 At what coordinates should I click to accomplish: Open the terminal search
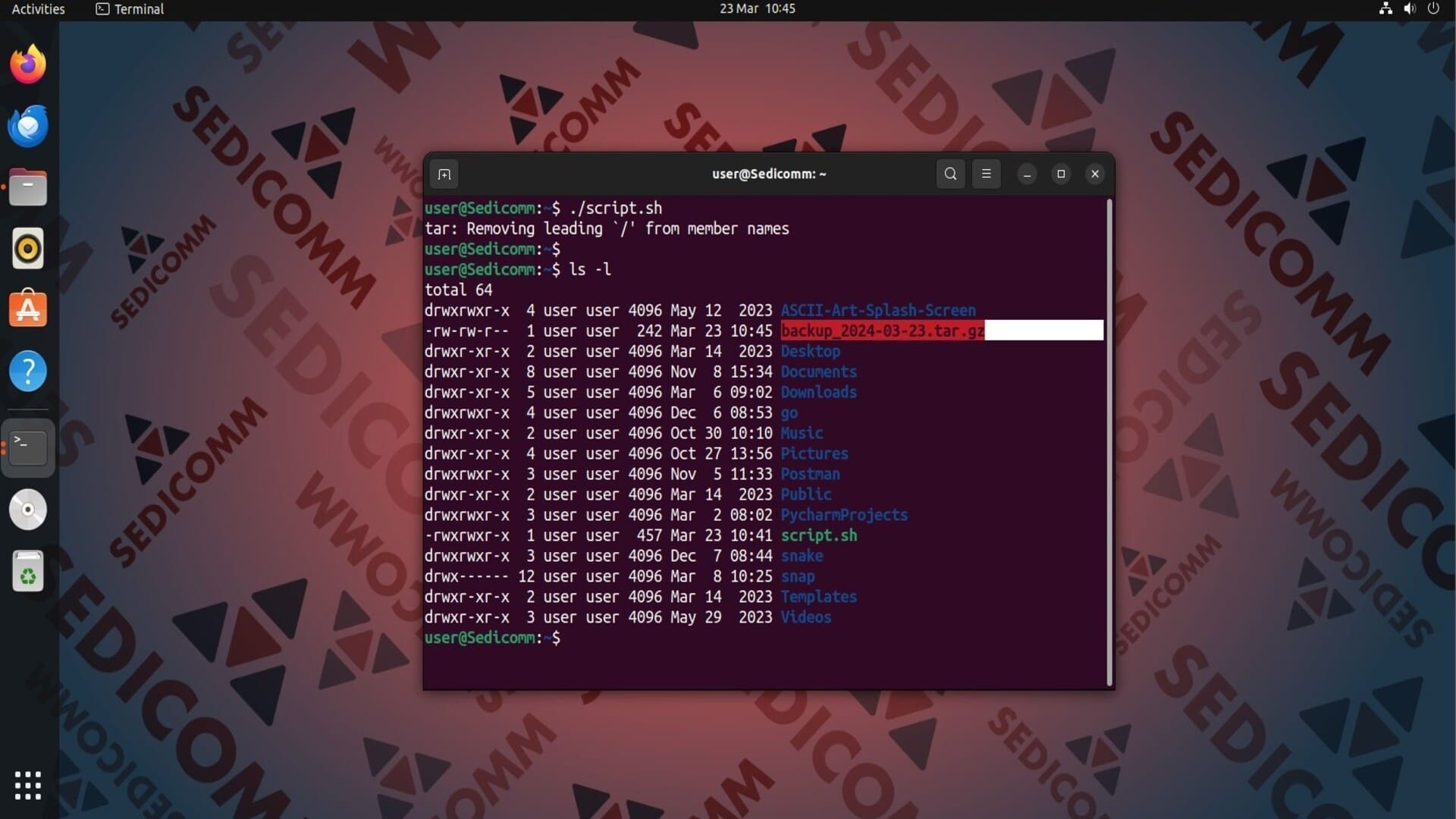(950, 174)
